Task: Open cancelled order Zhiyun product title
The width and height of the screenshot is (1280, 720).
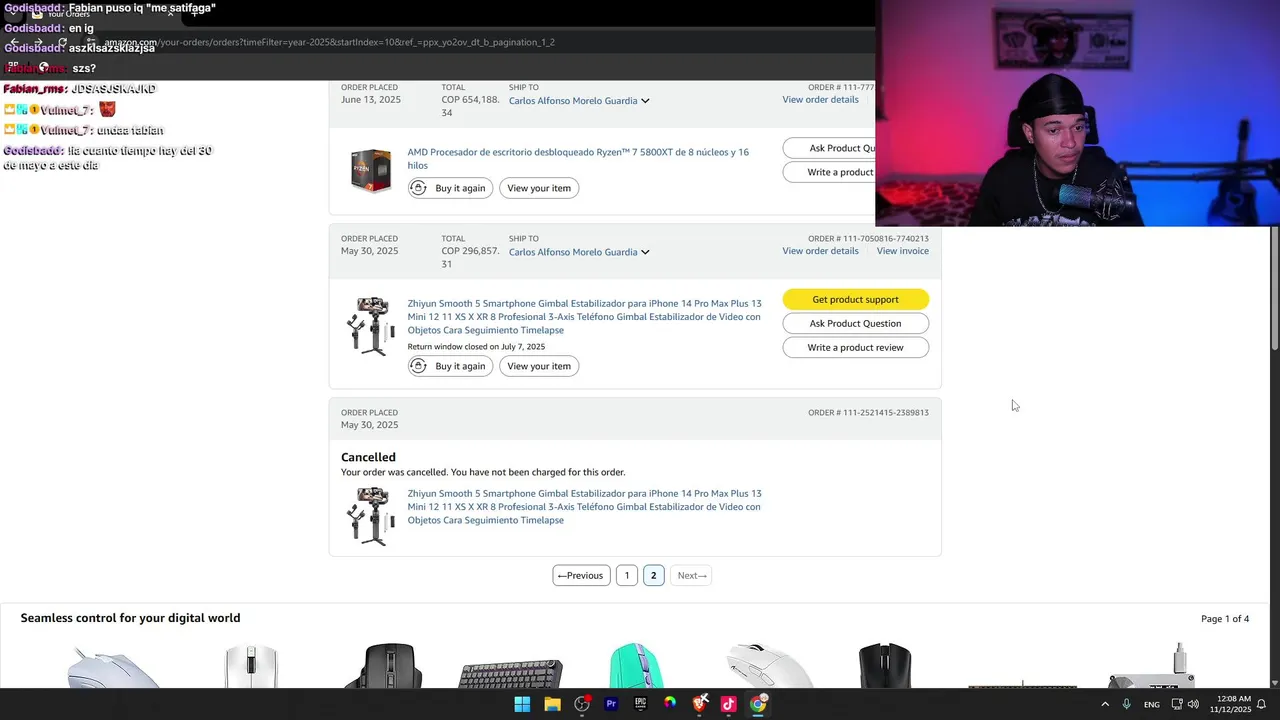Action: point(584,507)
